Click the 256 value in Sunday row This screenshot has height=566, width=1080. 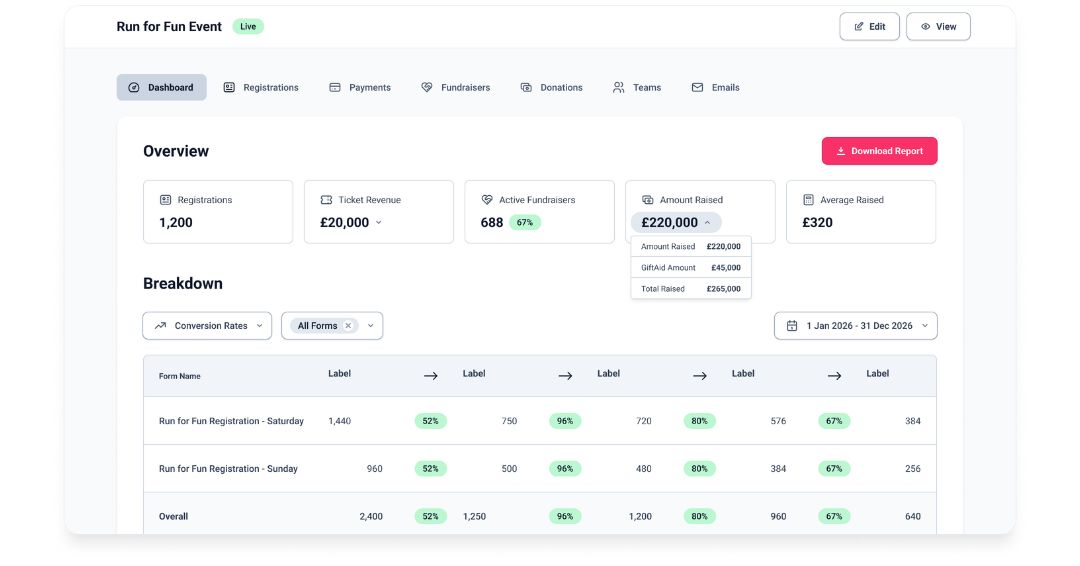(x=913, y=469)
